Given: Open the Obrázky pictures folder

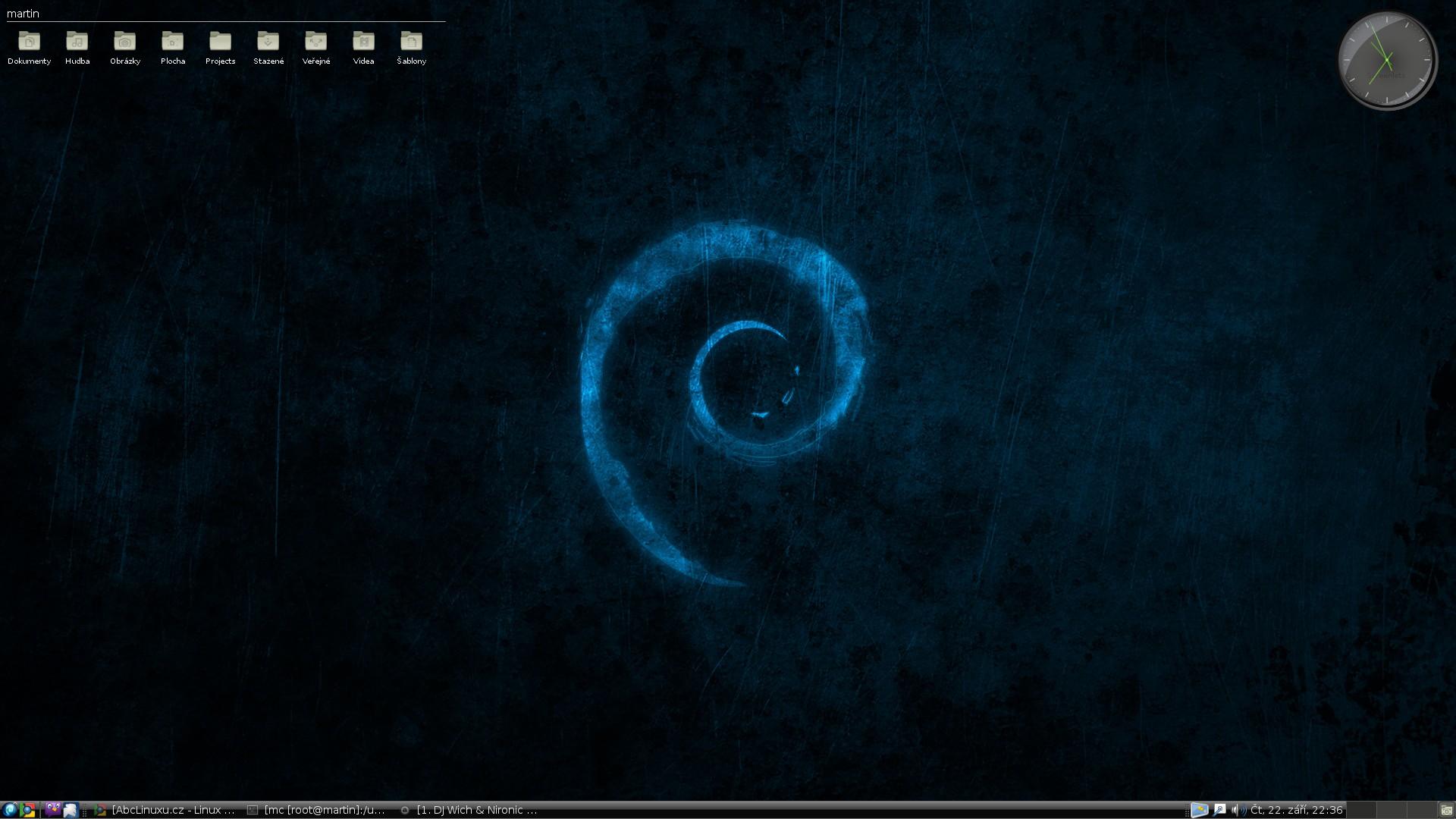Looking at the screenshot, I should pos(125,48).
